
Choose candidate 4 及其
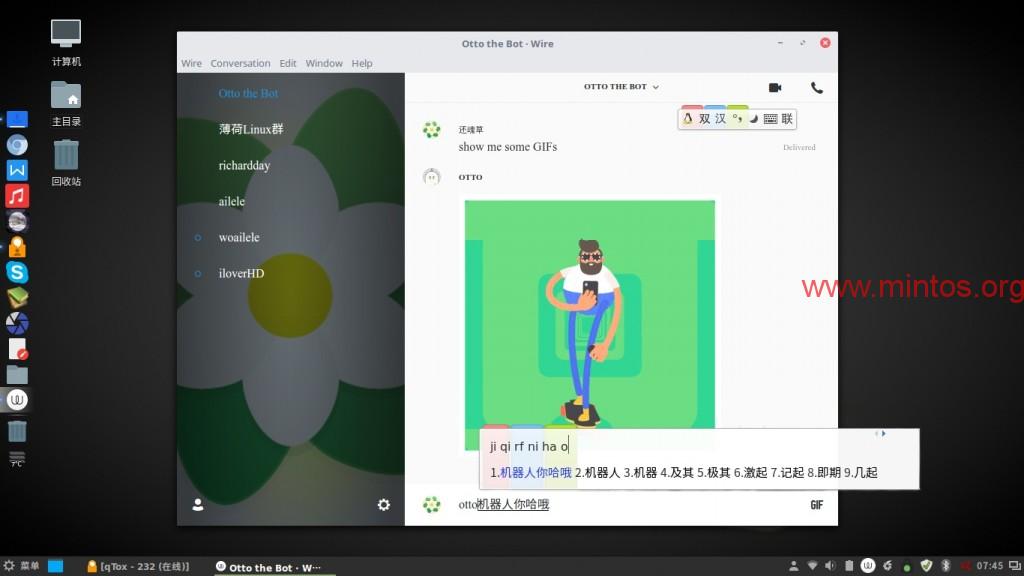[677, 473]
